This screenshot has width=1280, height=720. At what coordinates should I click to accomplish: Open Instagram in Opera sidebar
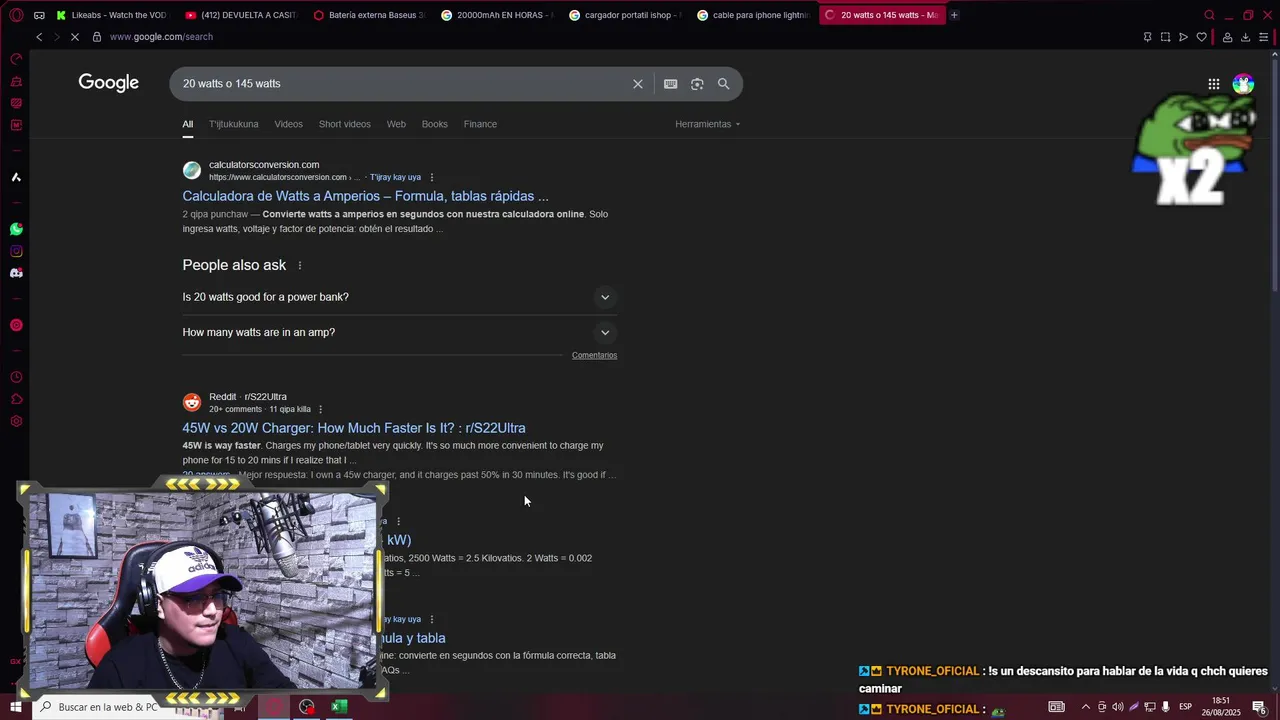click(x=16, y=251)
